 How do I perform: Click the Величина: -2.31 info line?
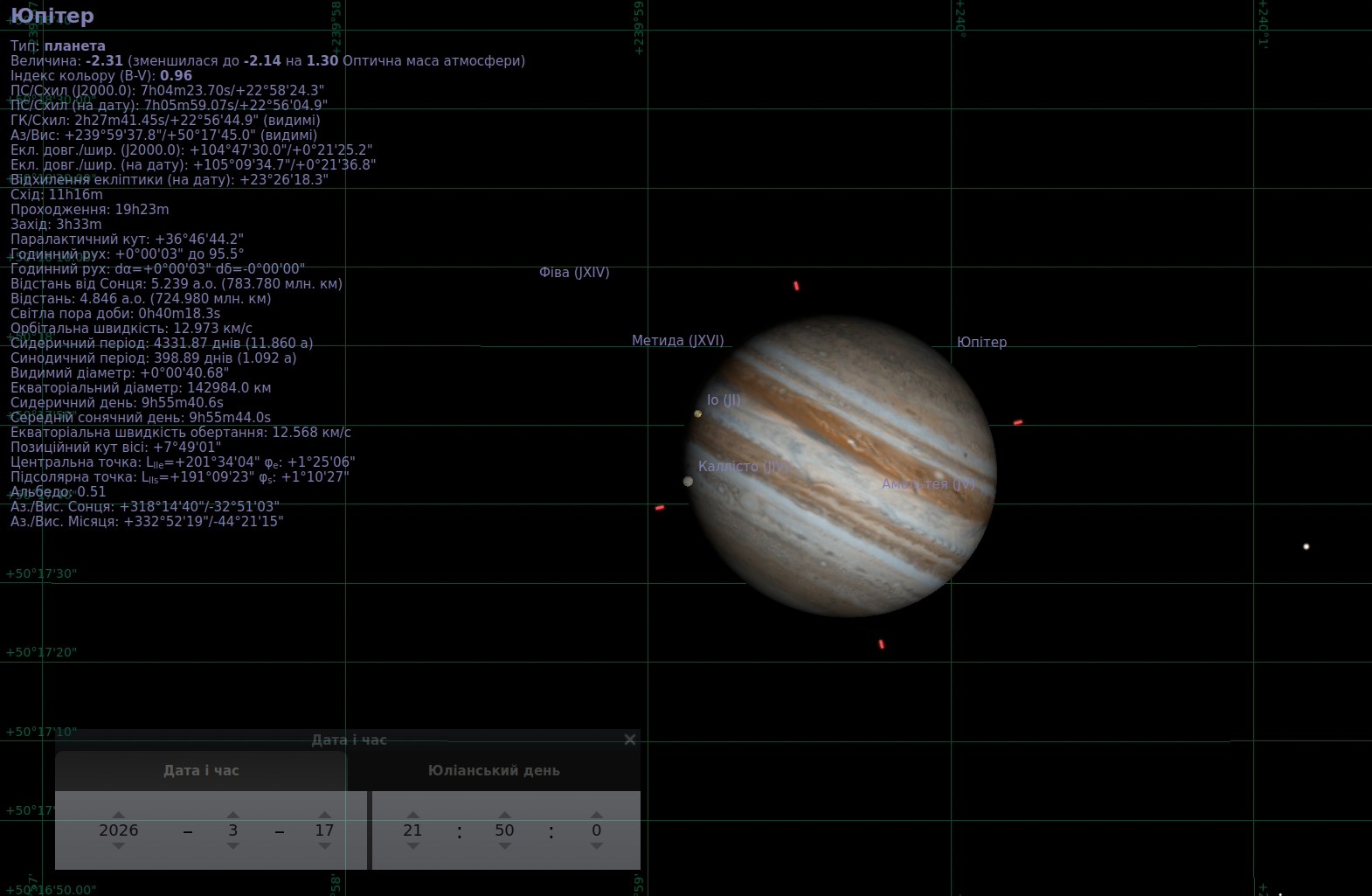click(267, 60)
